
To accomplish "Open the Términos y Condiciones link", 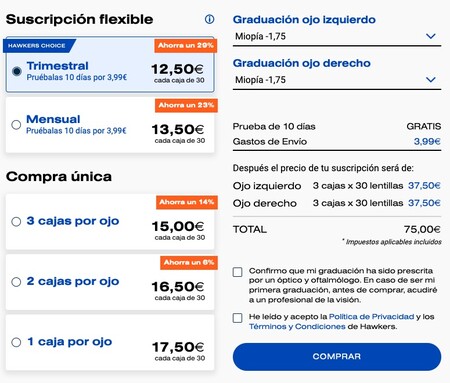I will [x=297, y=326].
